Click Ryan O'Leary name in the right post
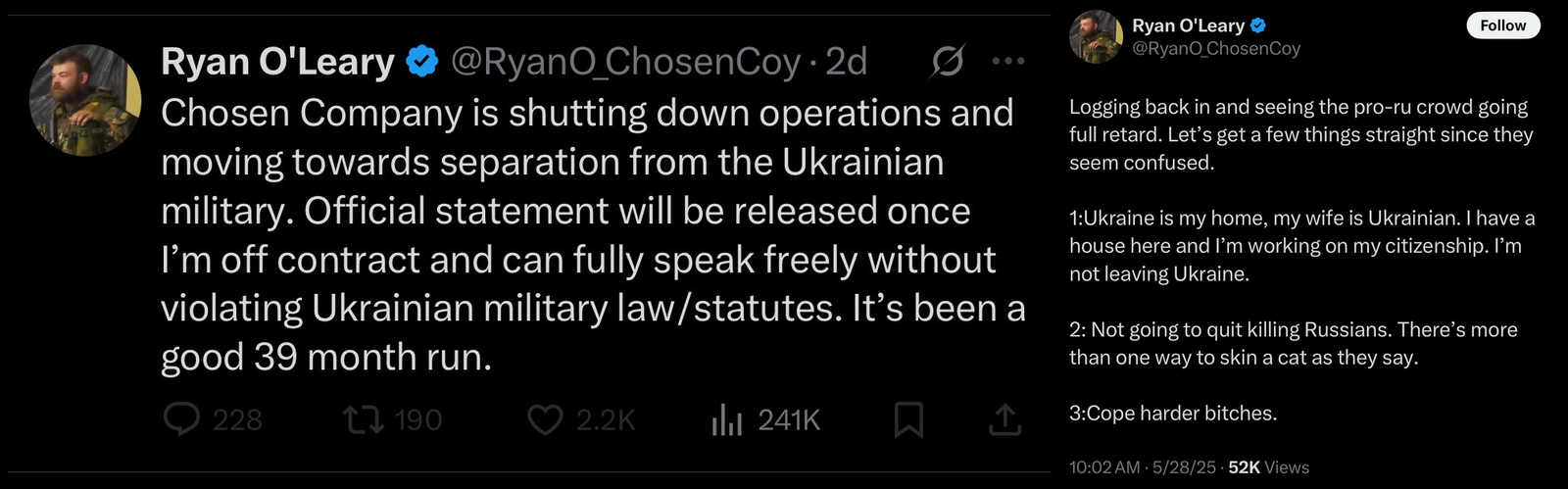Screen dimensions: 1568x489 1188,26
